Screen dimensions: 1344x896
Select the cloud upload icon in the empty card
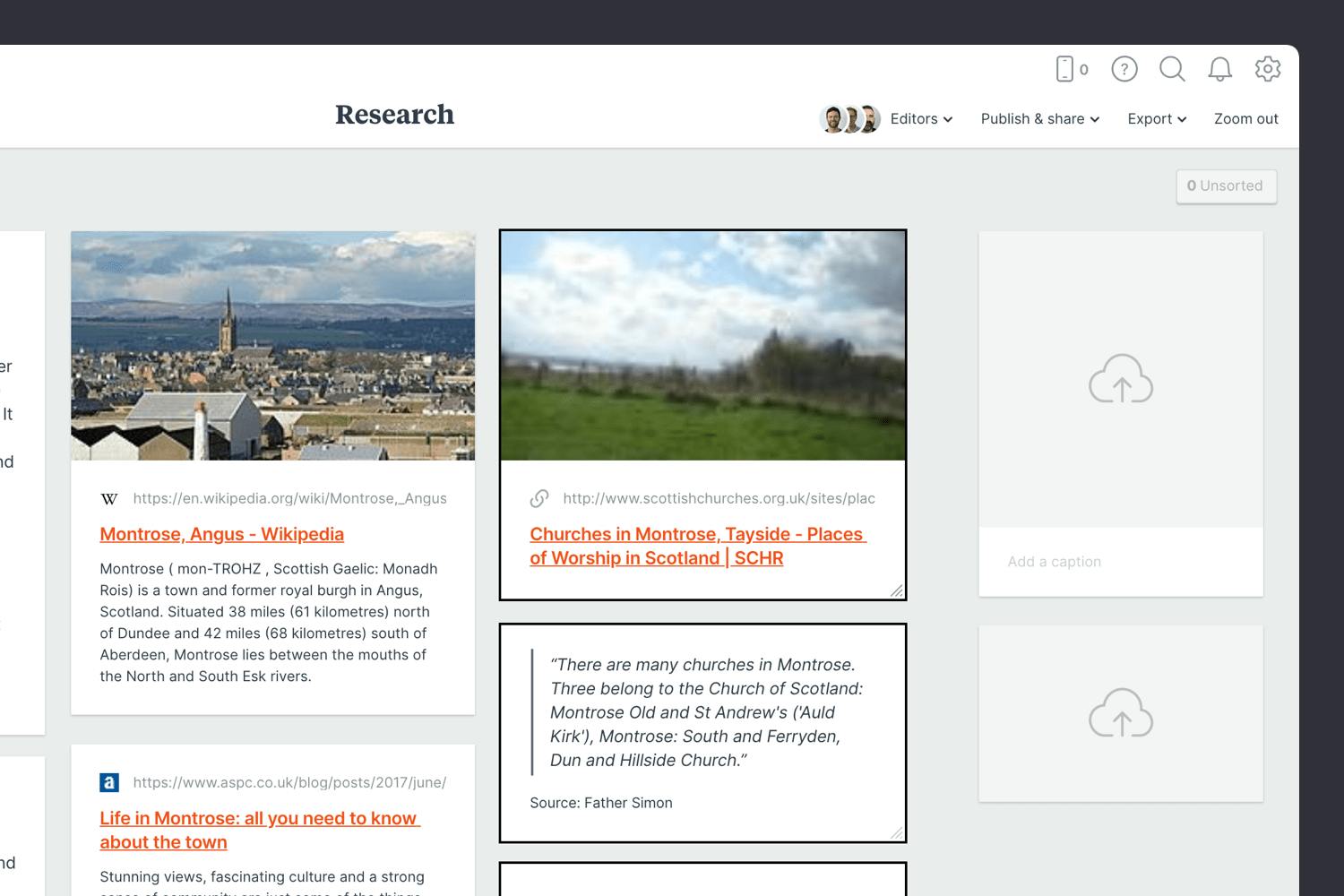coord(1120,379)
